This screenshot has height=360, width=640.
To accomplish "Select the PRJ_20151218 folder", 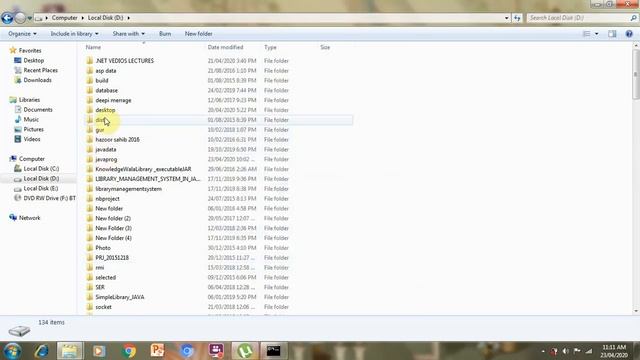I will pyautogui.click(x=112, y=258).
